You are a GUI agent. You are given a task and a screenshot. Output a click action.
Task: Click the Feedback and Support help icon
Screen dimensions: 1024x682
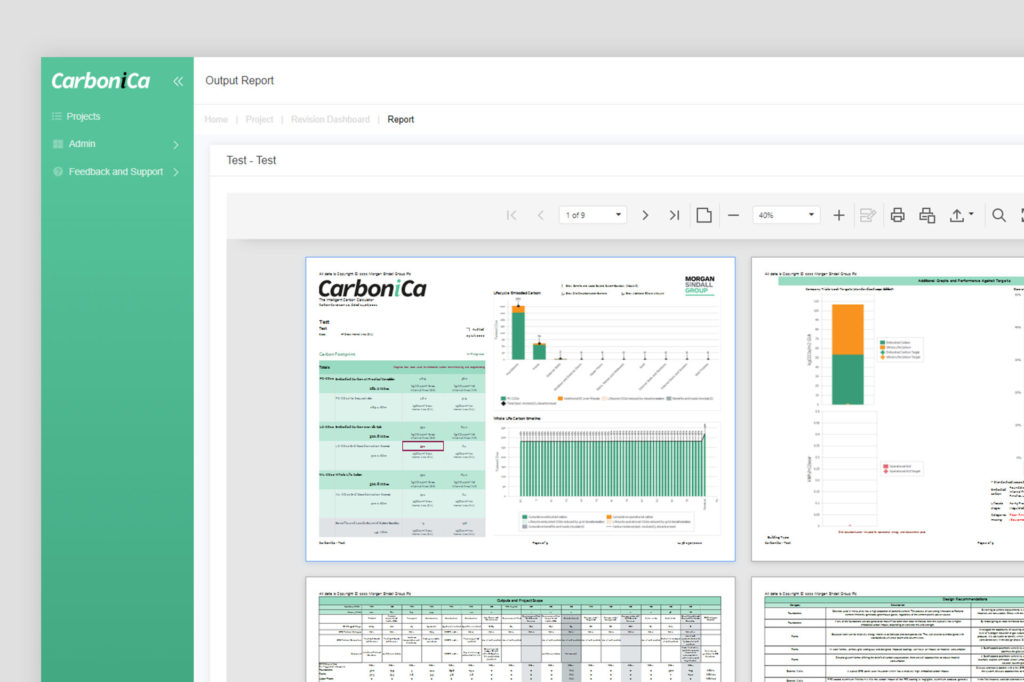[x=57, y=172]
